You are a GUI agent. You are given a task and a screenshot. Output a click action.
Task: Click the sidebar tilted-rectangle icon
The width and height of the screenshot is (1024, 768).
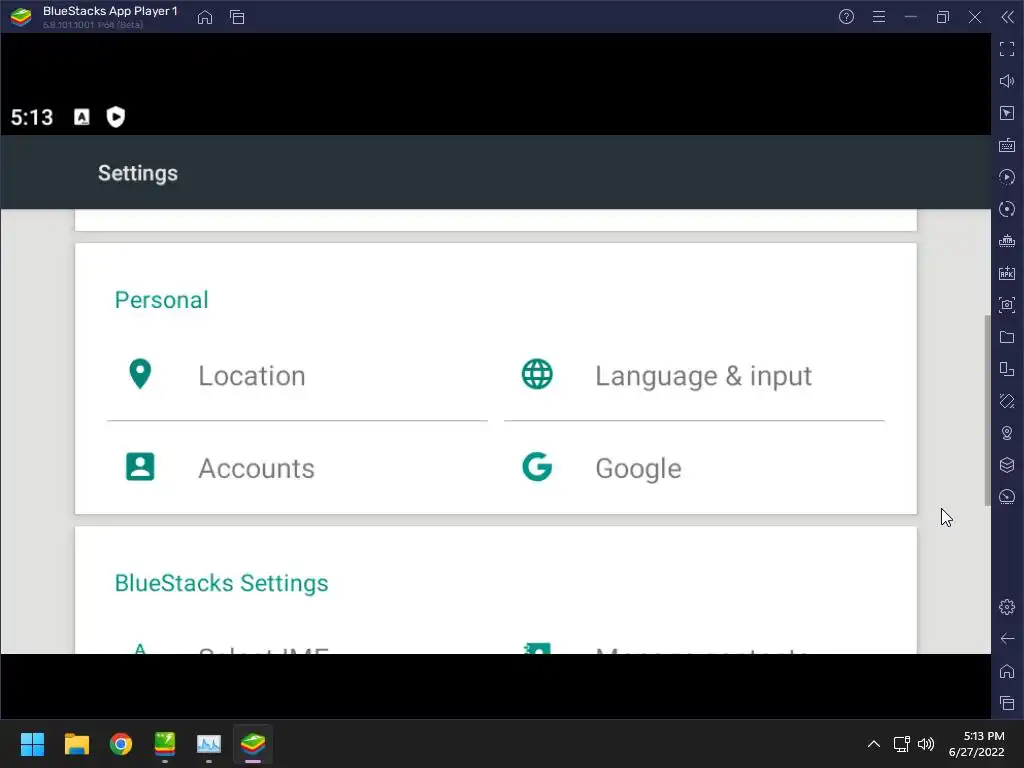[1007, 401]
